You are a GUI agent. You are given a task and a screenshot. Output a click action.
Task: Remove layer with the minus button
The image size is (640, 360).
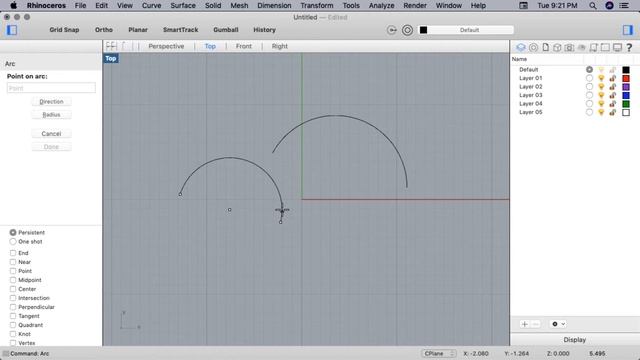(x=536, y=324)
